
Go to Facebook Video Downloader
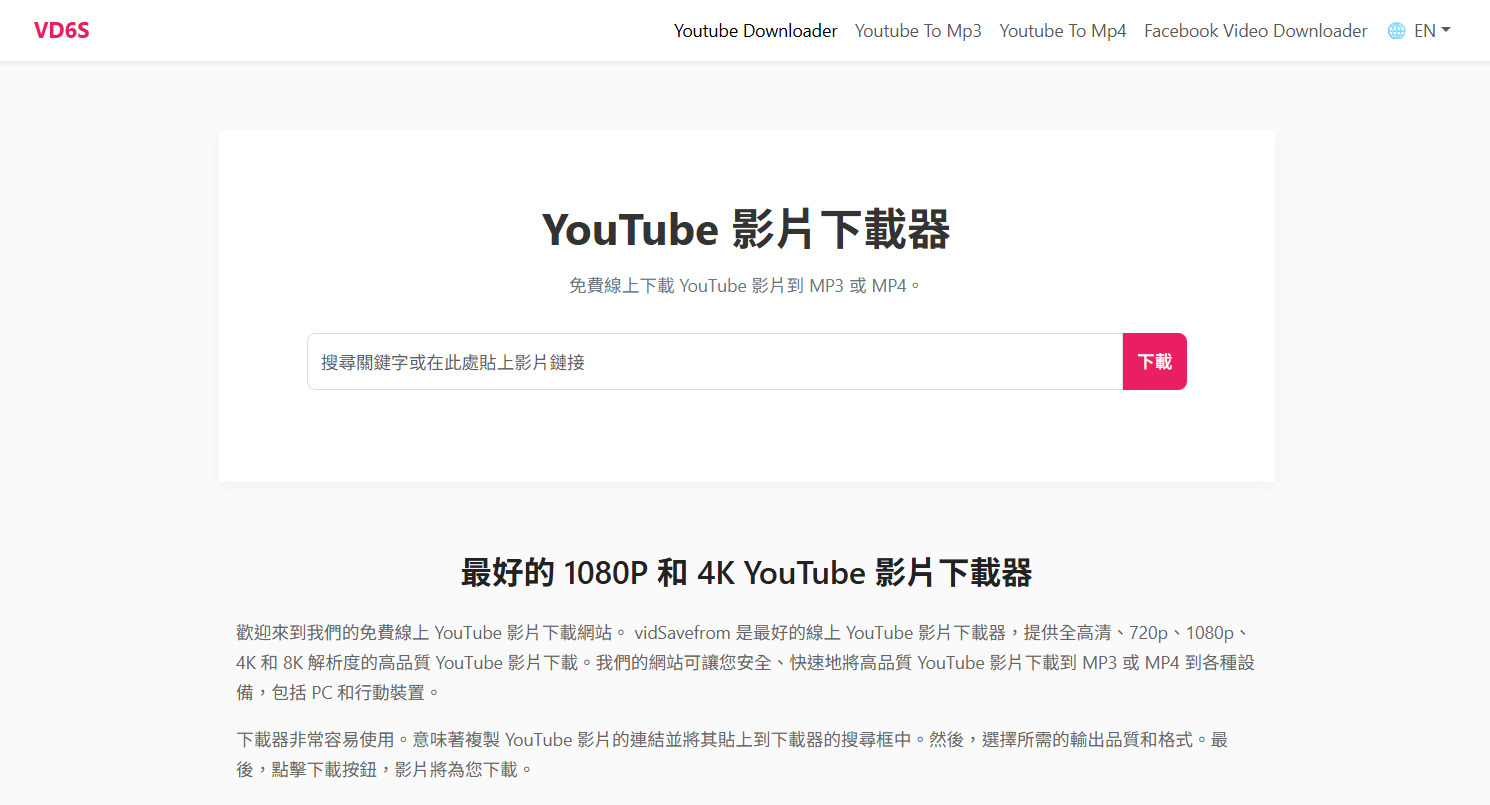coord(1255,31)
